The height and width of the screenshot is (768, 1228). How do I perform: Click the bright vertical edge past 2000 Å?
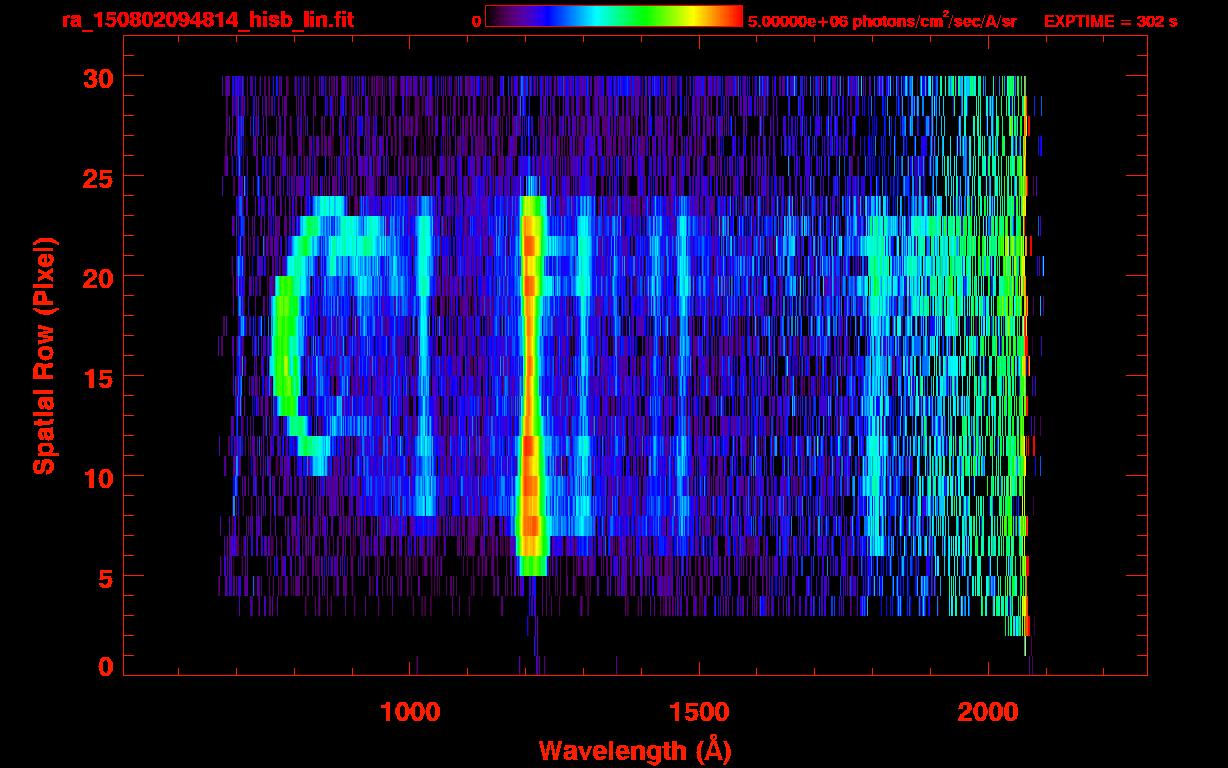coord(1025,350)
